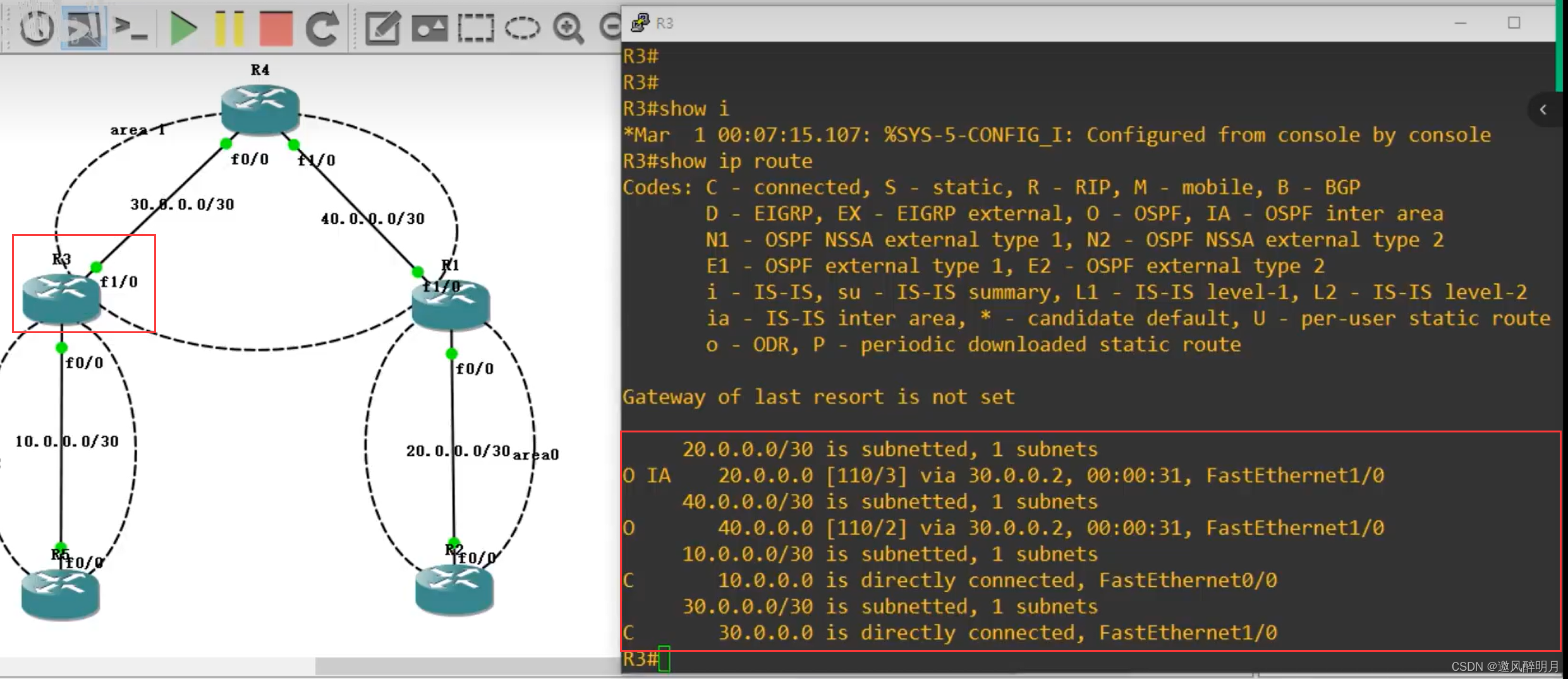Click R3 f0/0 interface label
1568x679 pixels.
pyautogui.click(x=84, y=363)
